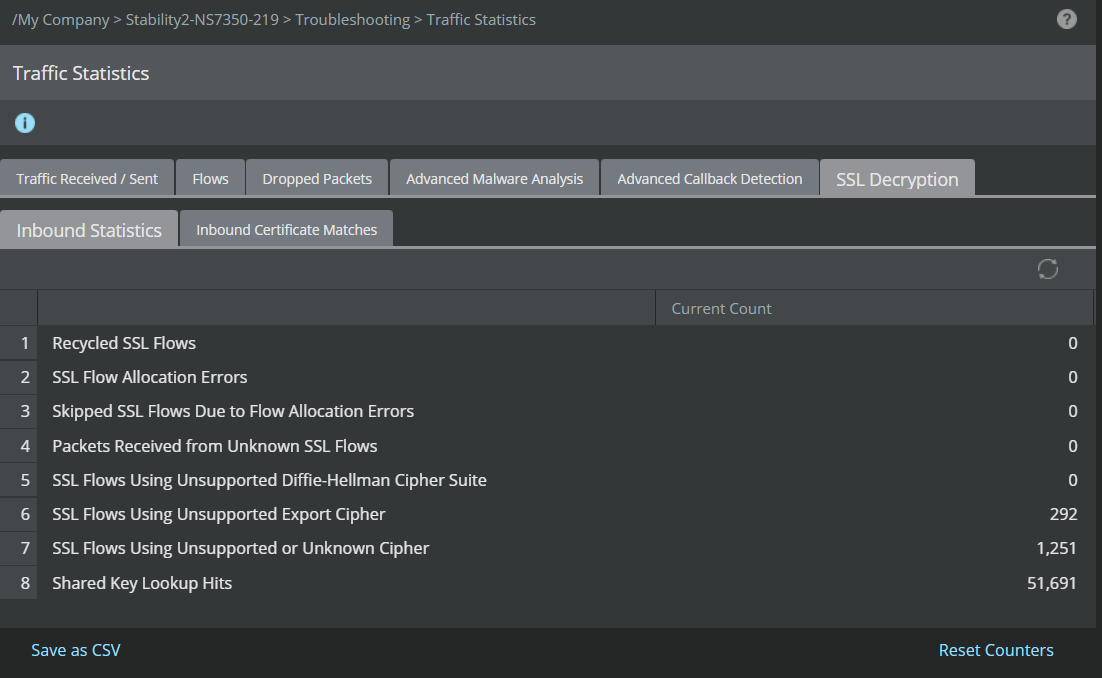Select the SSL Decryption tab
Screen dimensions: 1102x678
pyautogui.click(x=897, y=178)
